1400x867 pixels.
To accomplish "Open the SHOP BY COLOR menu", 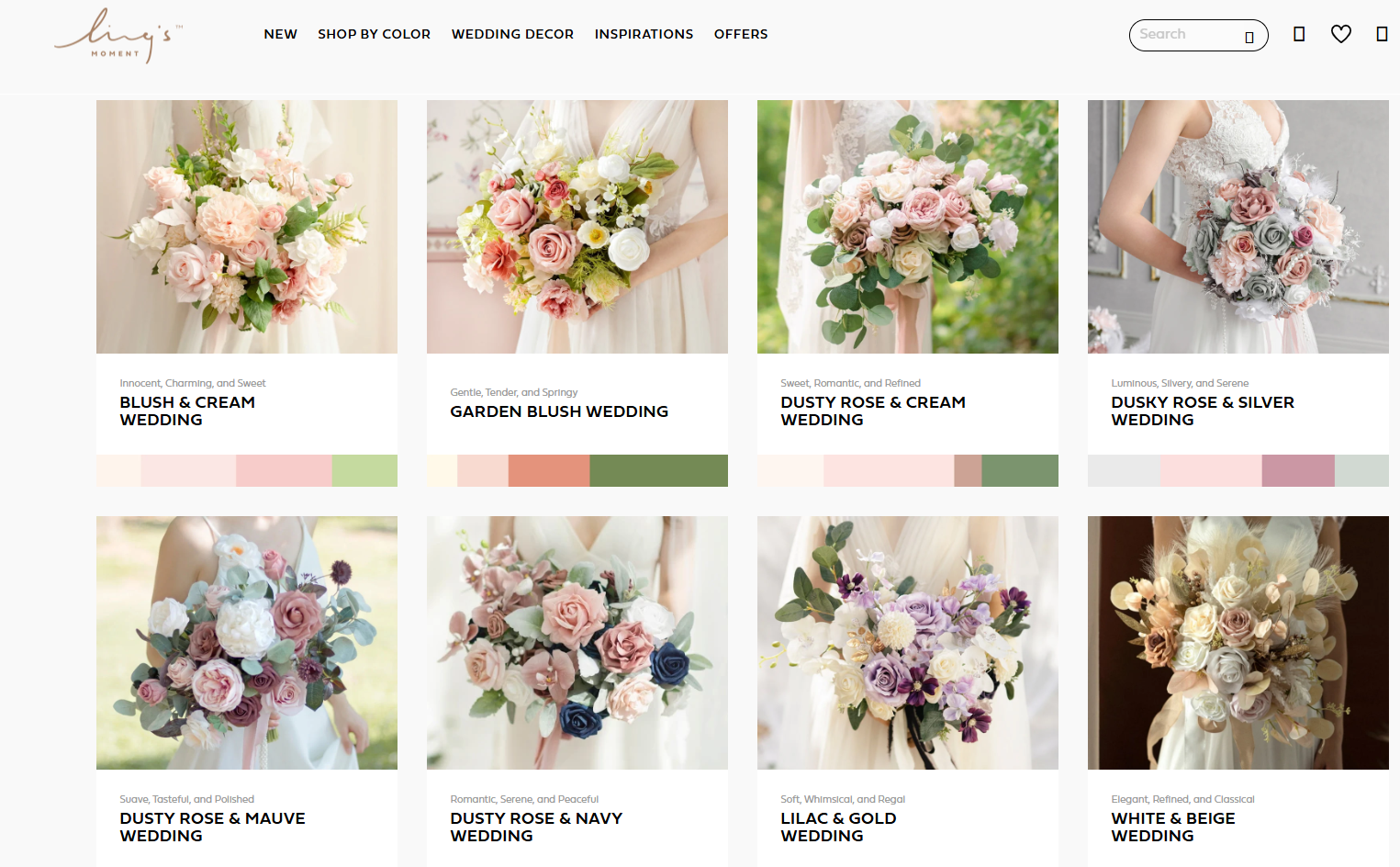I will click(374, 34).
